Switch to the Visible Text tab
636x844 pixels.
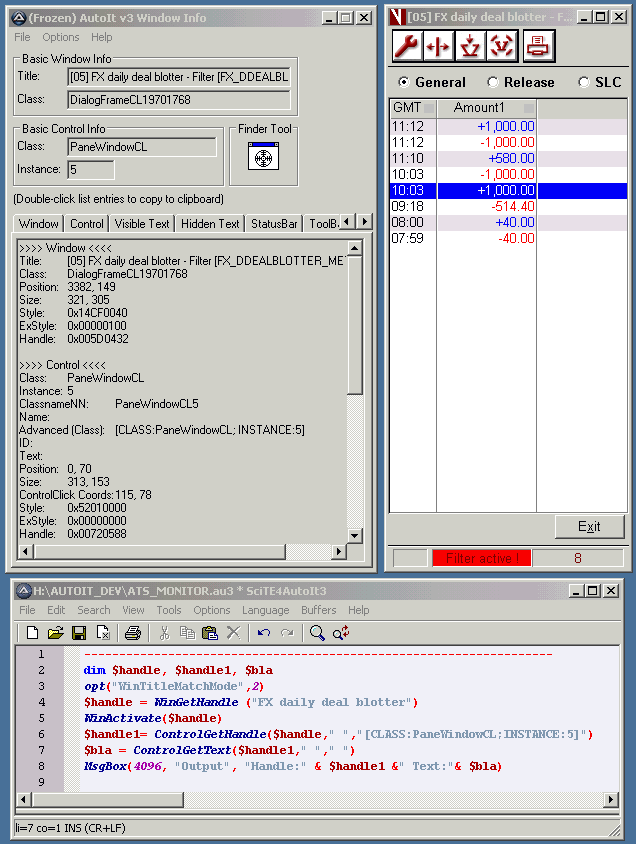[x=142, y=224]
